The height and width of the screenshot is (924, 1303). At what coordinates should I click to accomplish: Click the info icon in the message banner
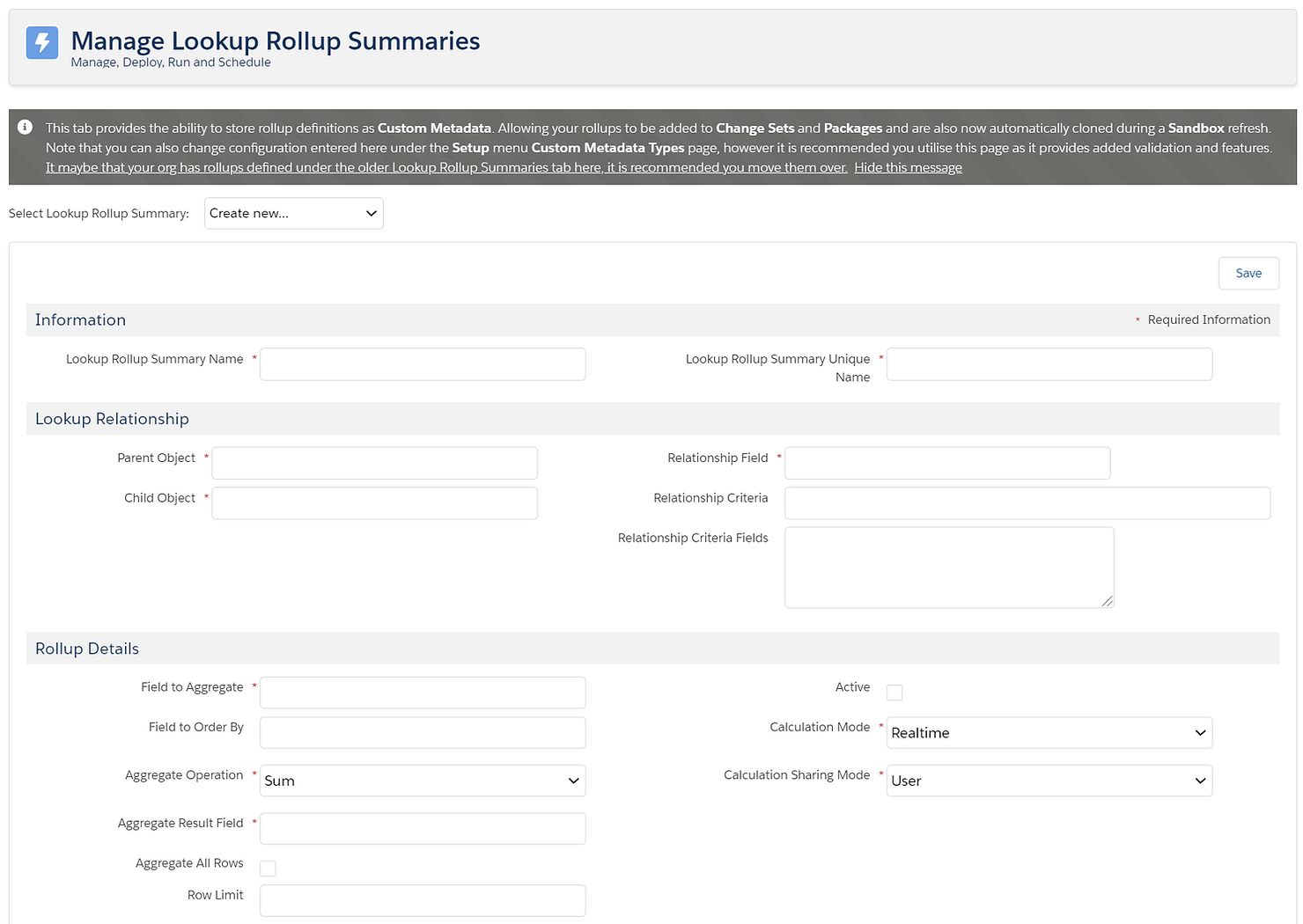(x=26, y=128)
